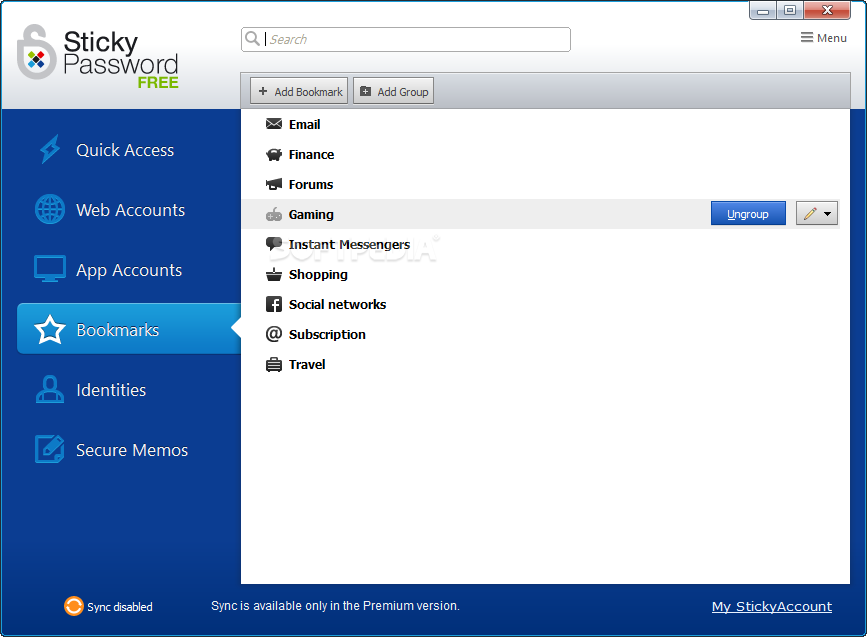Click the Identities person icon

(x=50, y=389)
